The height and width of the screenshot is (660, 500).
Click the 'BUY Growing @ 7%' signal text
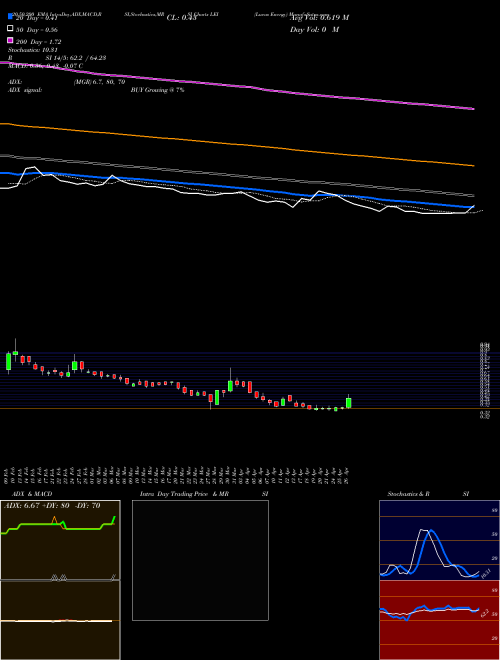(157, 90)
